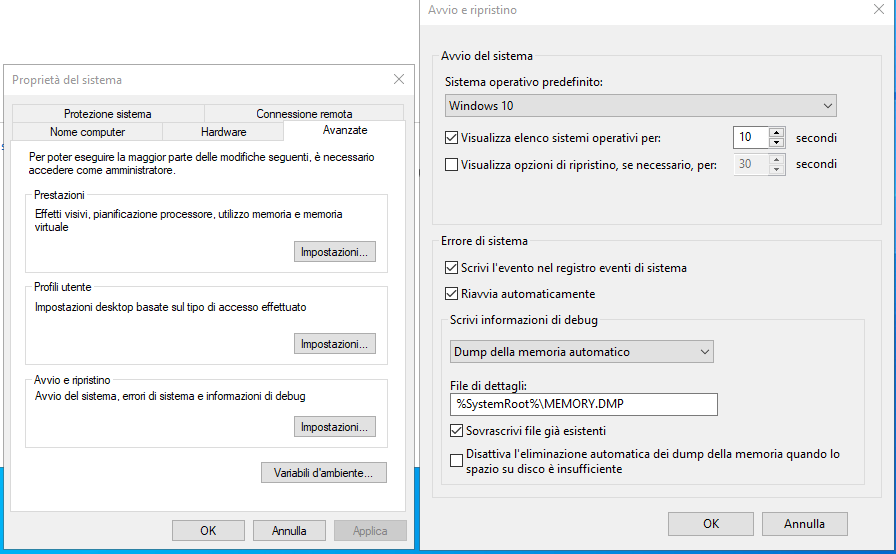Click Variabili d'ambiente button
896x554 pixels.
click(x=323, y=473)
